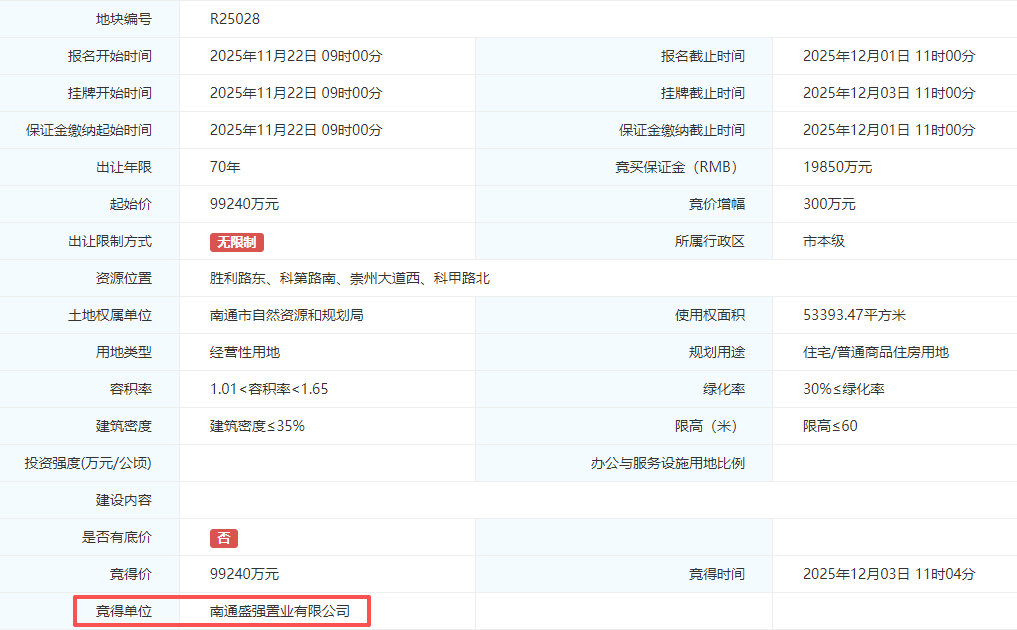The width and height of the screenshot is (1017, 630).
Task: Click the red 否 badge
Action: coord(224,538)
